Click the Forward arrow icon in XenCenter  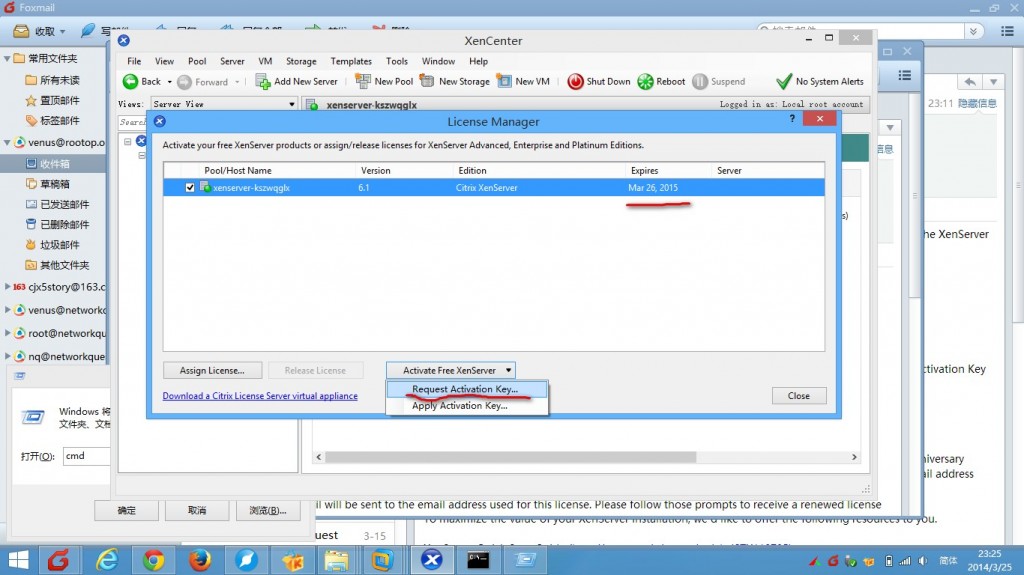tap(185, 82)
